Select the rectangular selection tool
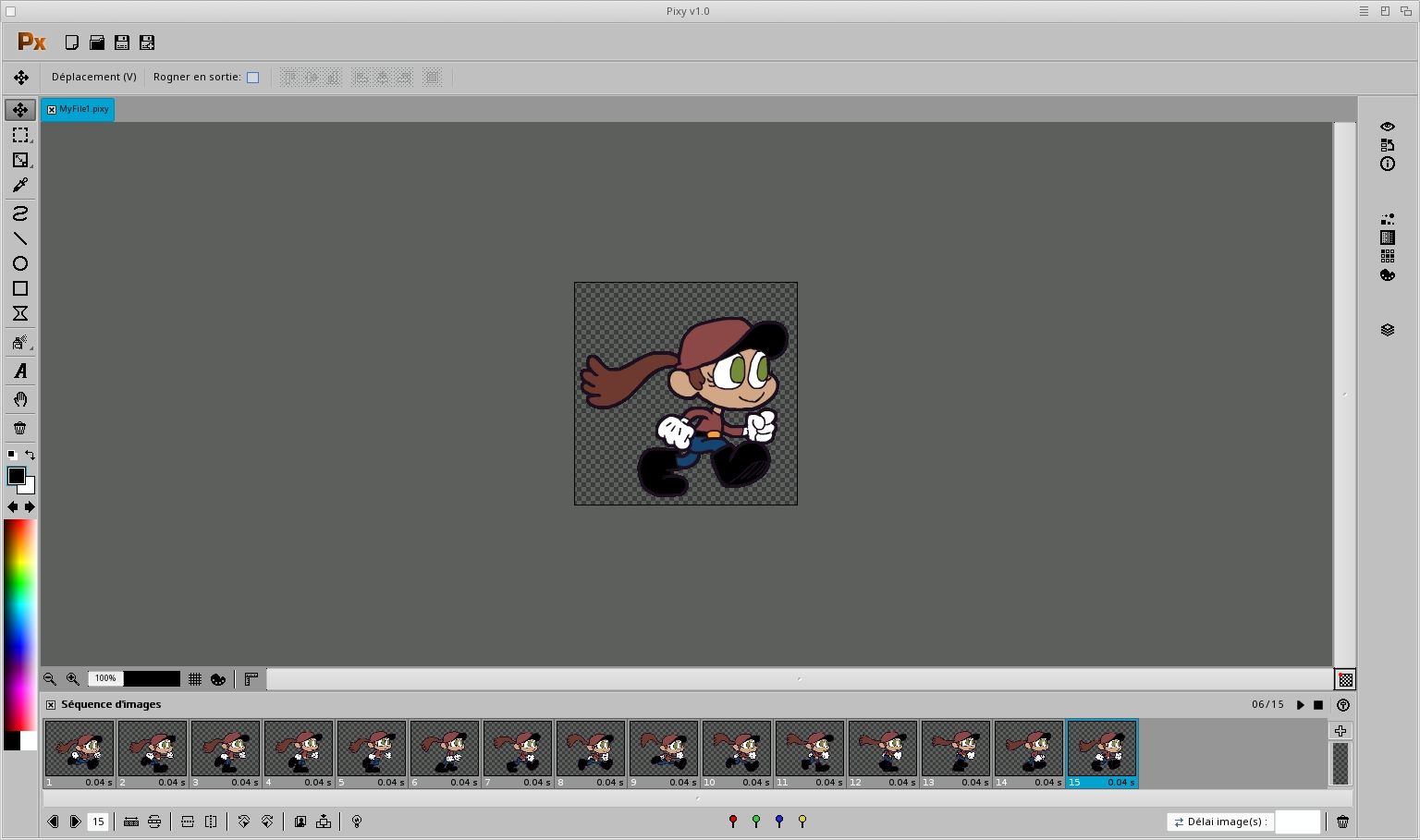This screenshot has height=840, width=1420. click(x=20, y=135)
